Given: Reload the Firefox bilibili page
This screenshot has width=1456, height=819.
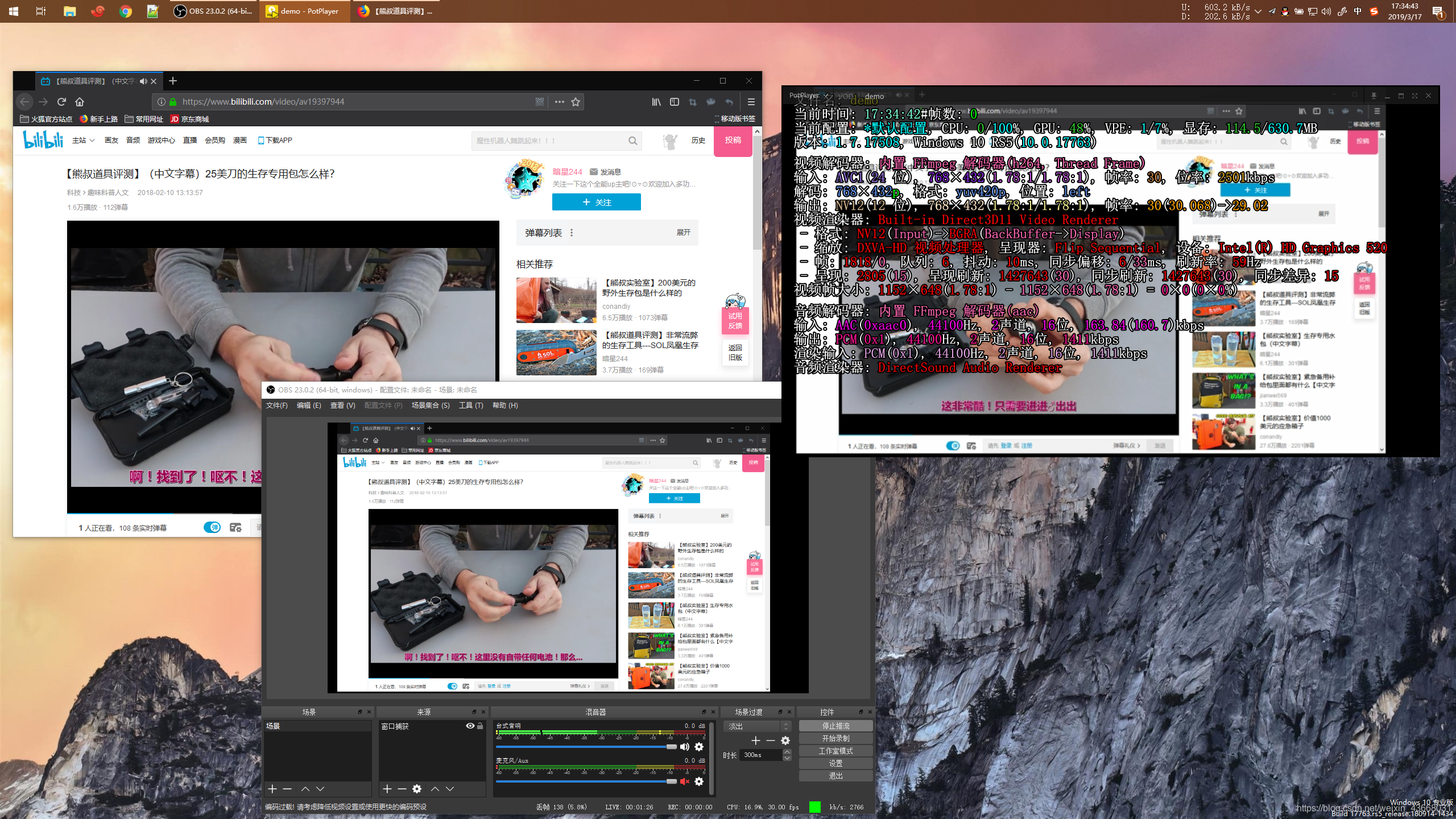Looking at the screenshot, I should 61,102.
